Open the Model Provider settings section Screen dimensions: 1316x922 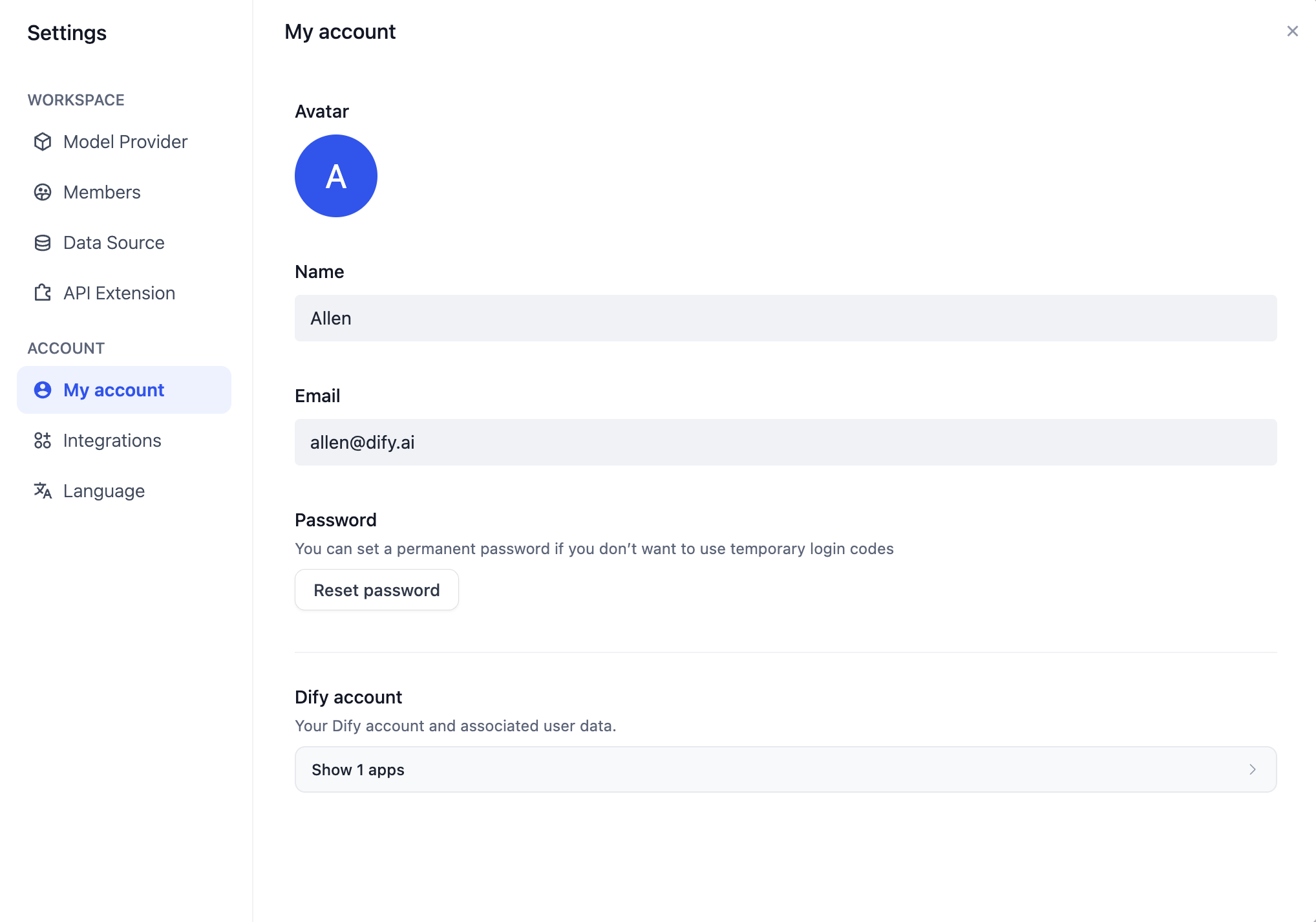pos(124,142)
